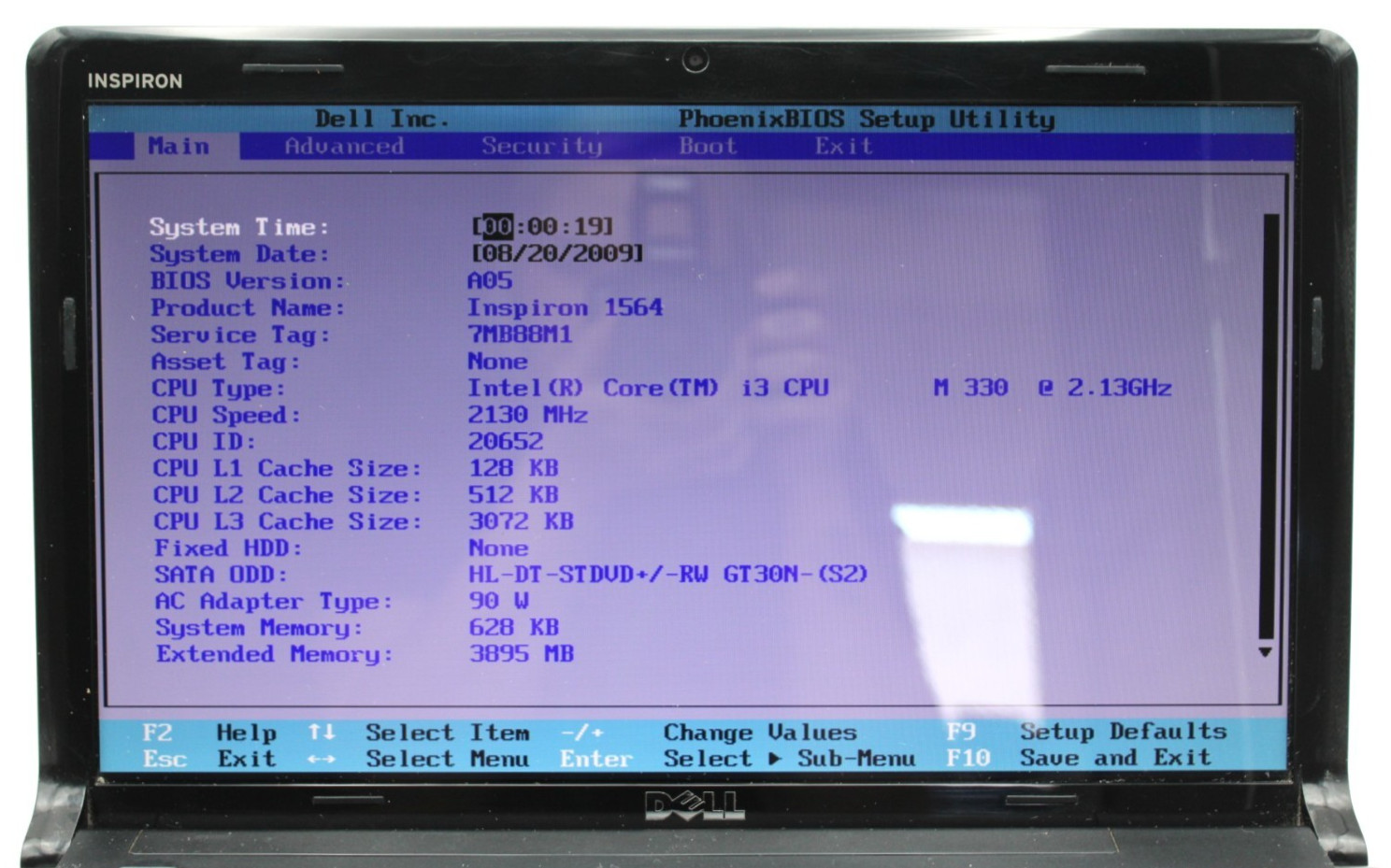Click the M 330 @ 2.13GHz text
Image resolution: width=1391 pixels, height=868 pixels.
click(x=1052, y=388)
